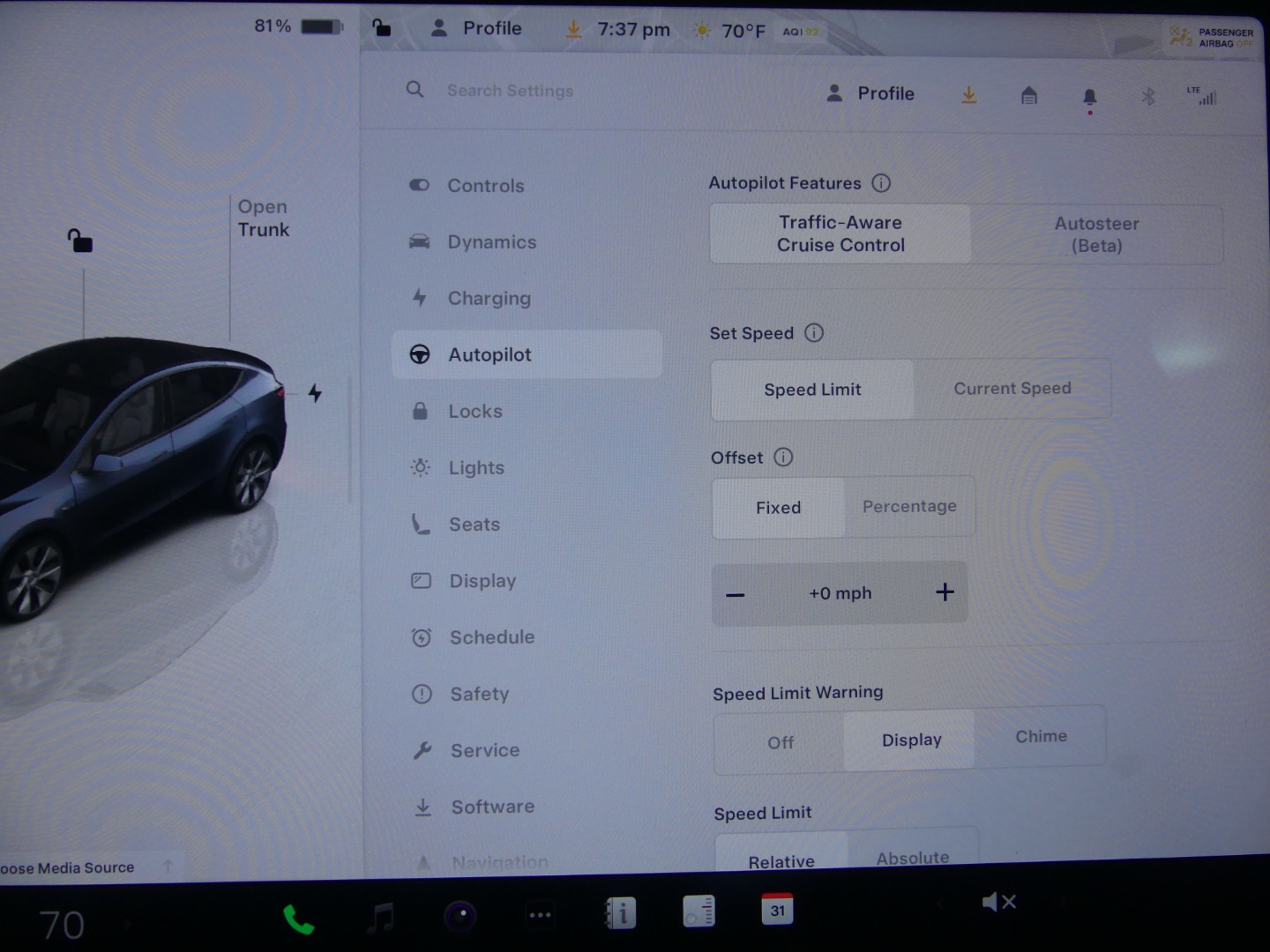
Task: Open the Charging settings menu
Action: (489, 299)
